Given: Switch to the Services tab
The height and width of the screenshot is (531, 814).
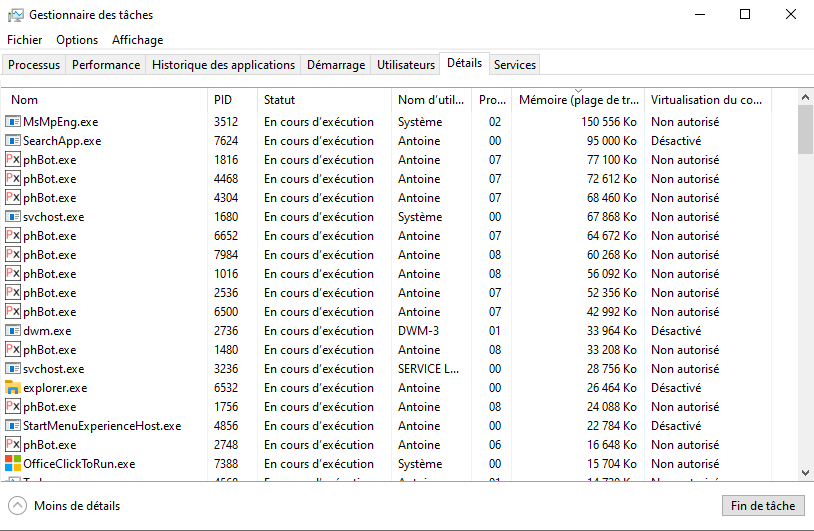Looking at the screenshot, I should 515,65.
